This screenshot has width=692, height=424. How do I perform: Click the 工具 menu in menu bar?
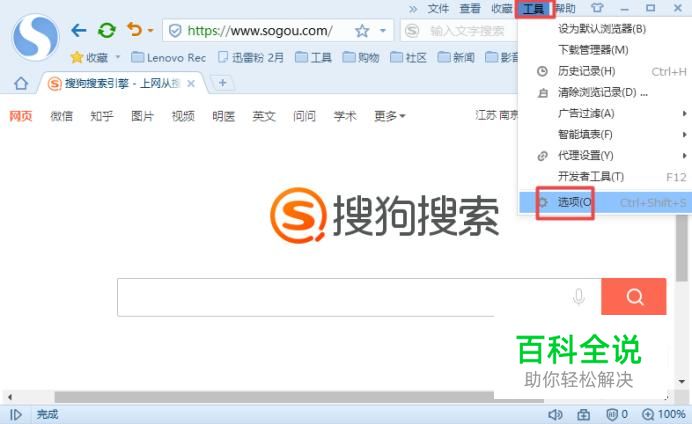(x=534, y=8)
